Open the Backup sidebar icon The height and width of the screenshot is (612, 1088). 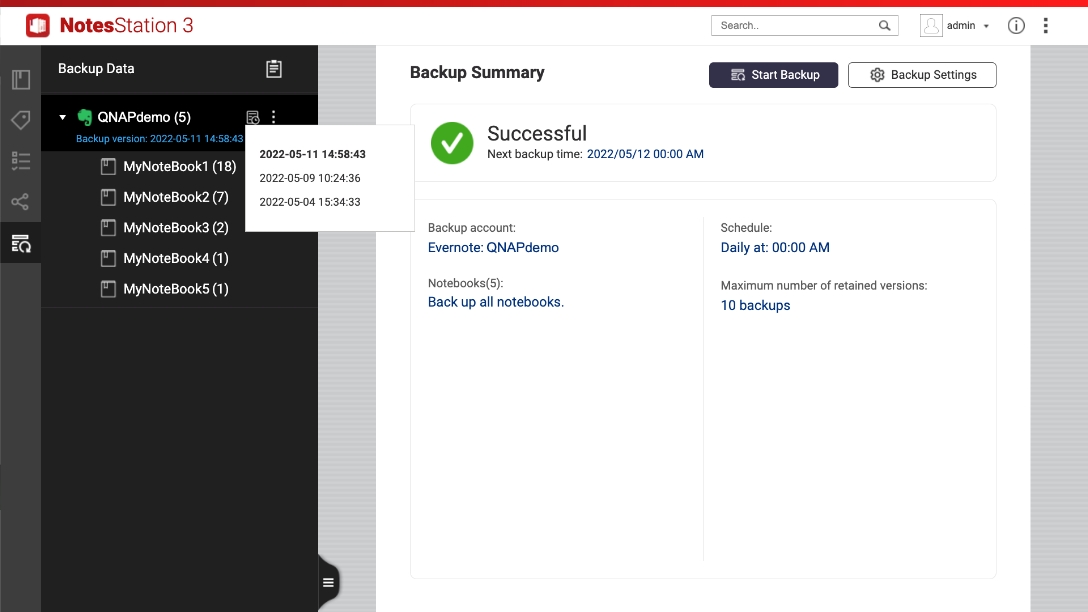[x=20, y=243]
